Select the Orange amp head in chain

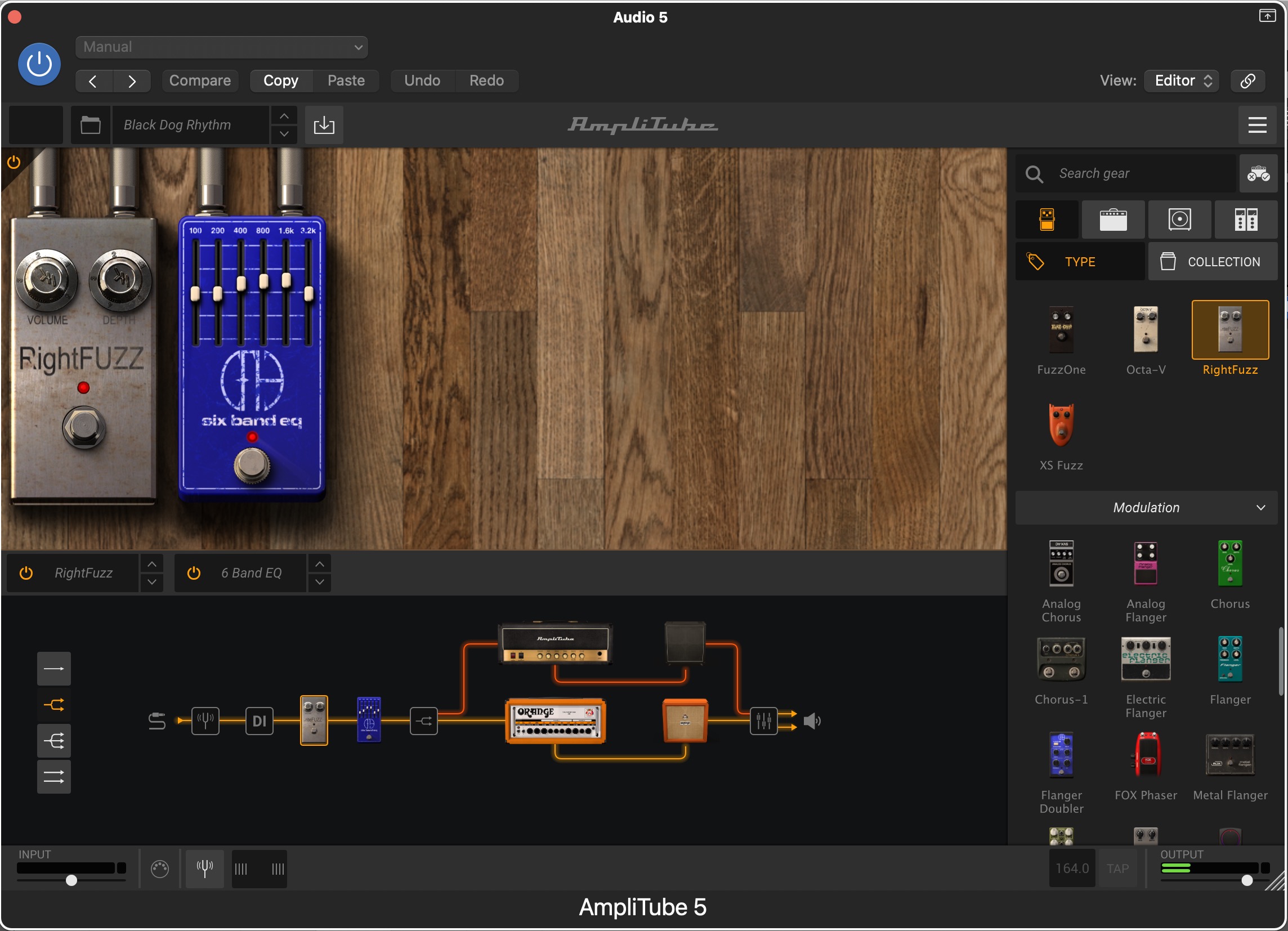click(x=556, y=721)
